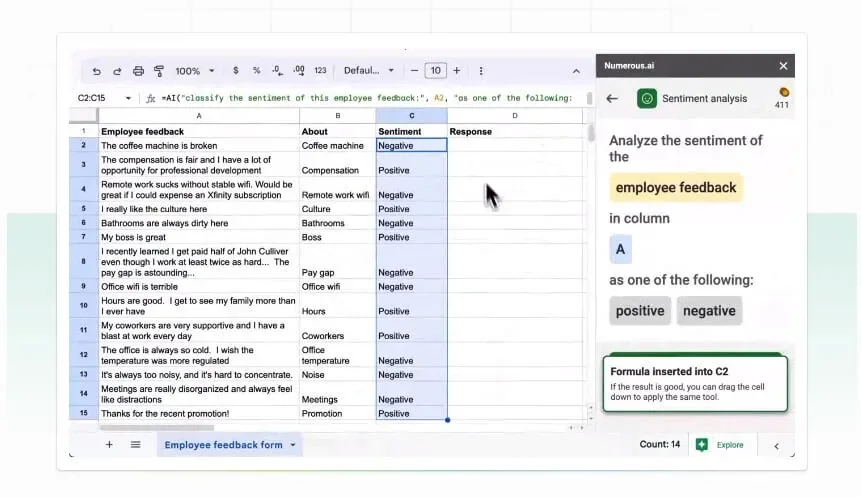
Task: Open the Default font dropdown
Action: 368,71
